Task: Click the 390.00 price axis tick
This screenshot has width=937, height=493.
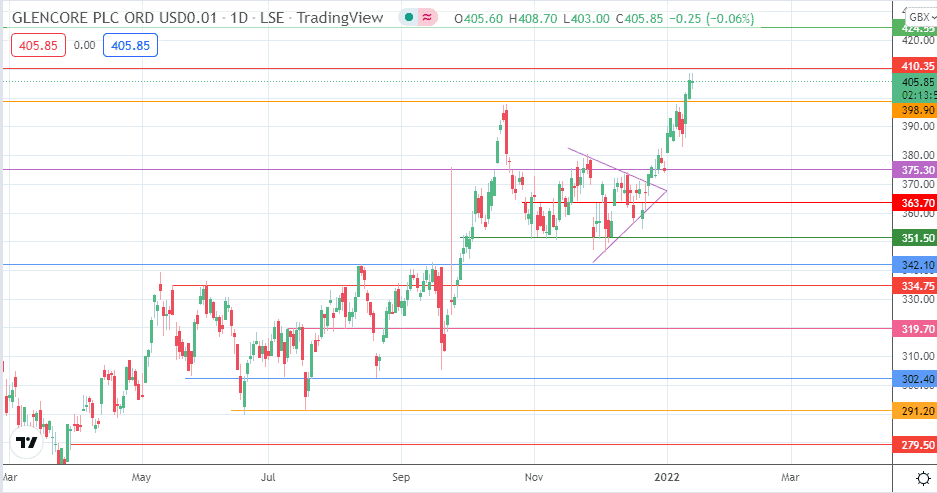Action: coord(918,126)
